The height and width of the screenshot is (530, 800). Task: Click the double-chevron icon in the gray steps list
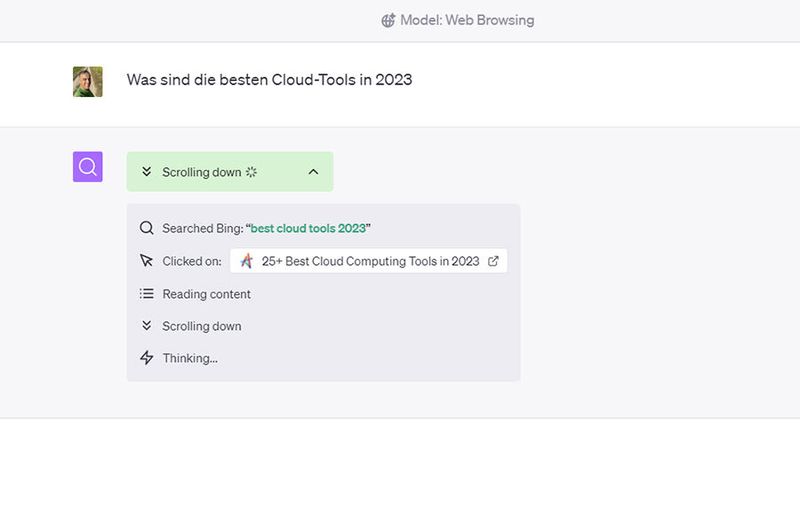147,326
